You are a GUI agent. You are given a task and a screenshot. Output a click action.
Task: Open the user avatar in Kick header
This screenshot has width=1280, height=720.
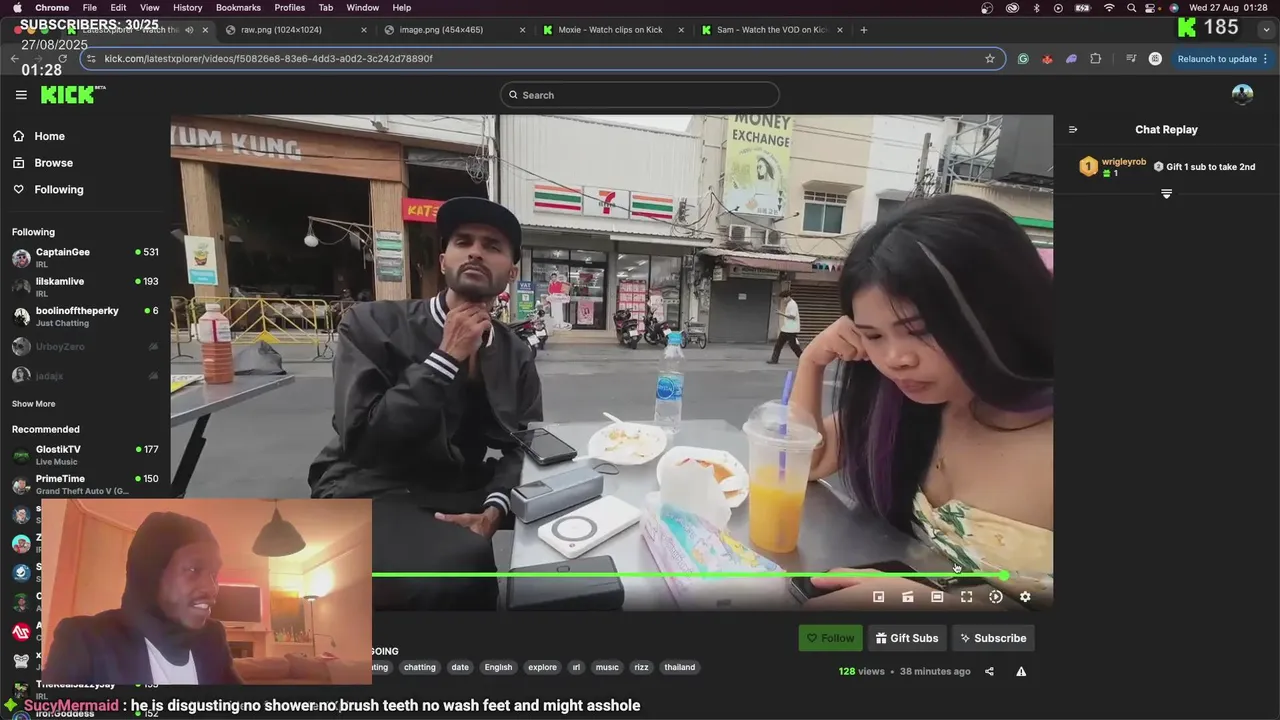tap(1242, 95)
